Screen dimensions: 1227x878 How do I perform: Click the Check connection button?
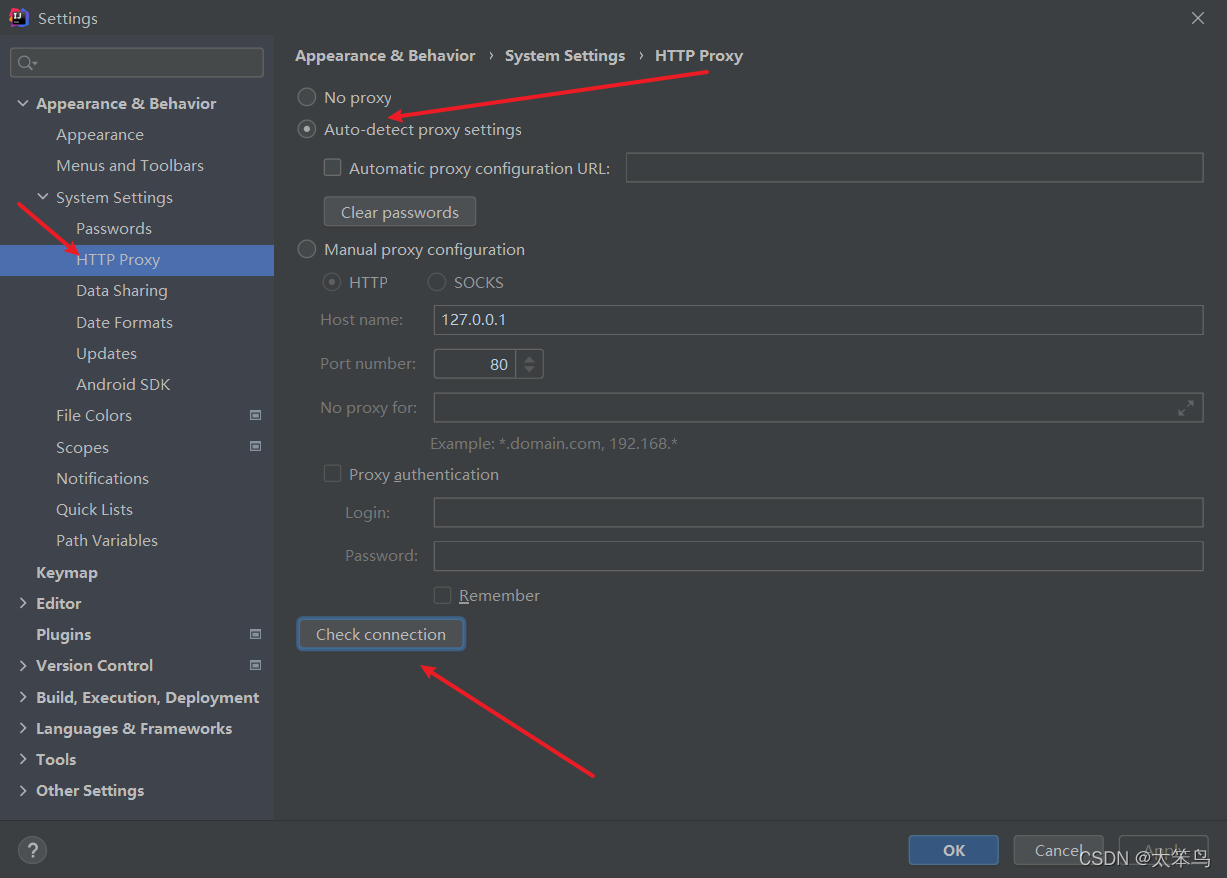[x=381, y=634]
